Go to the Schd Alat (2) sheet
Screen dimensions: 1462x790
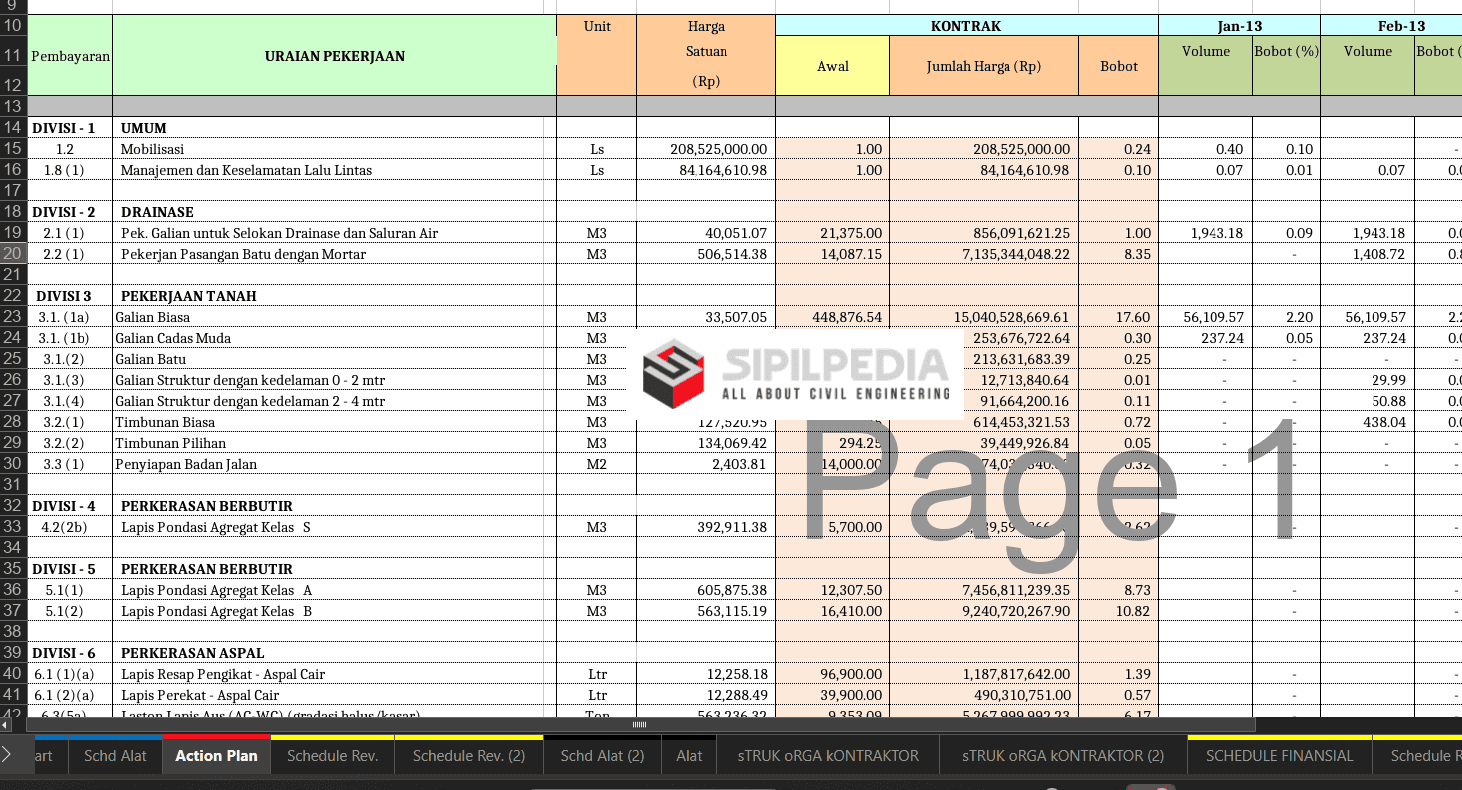coord(602,756)
